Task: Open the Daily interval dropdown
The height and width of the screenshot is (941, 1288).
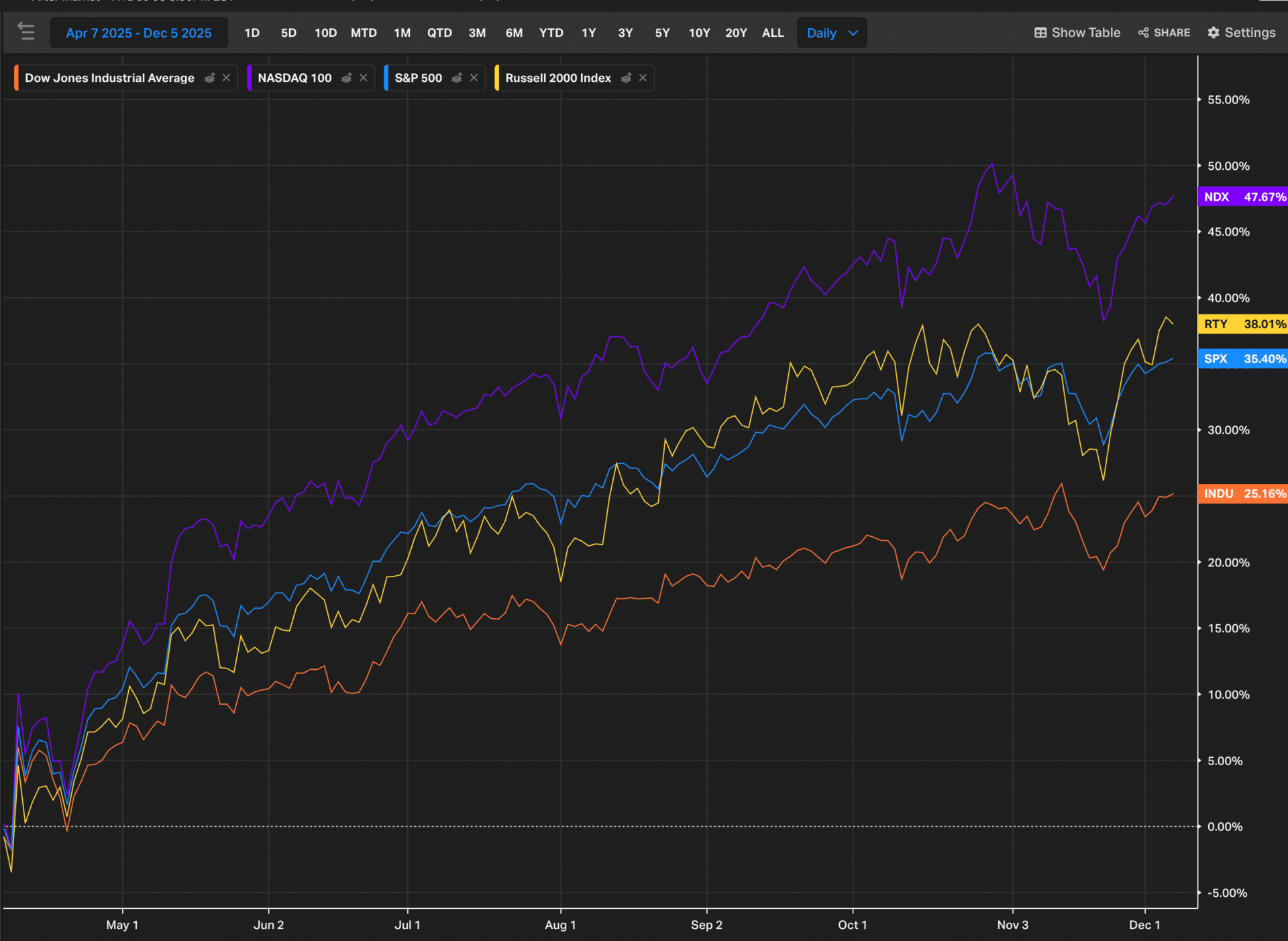Action: 832,33
